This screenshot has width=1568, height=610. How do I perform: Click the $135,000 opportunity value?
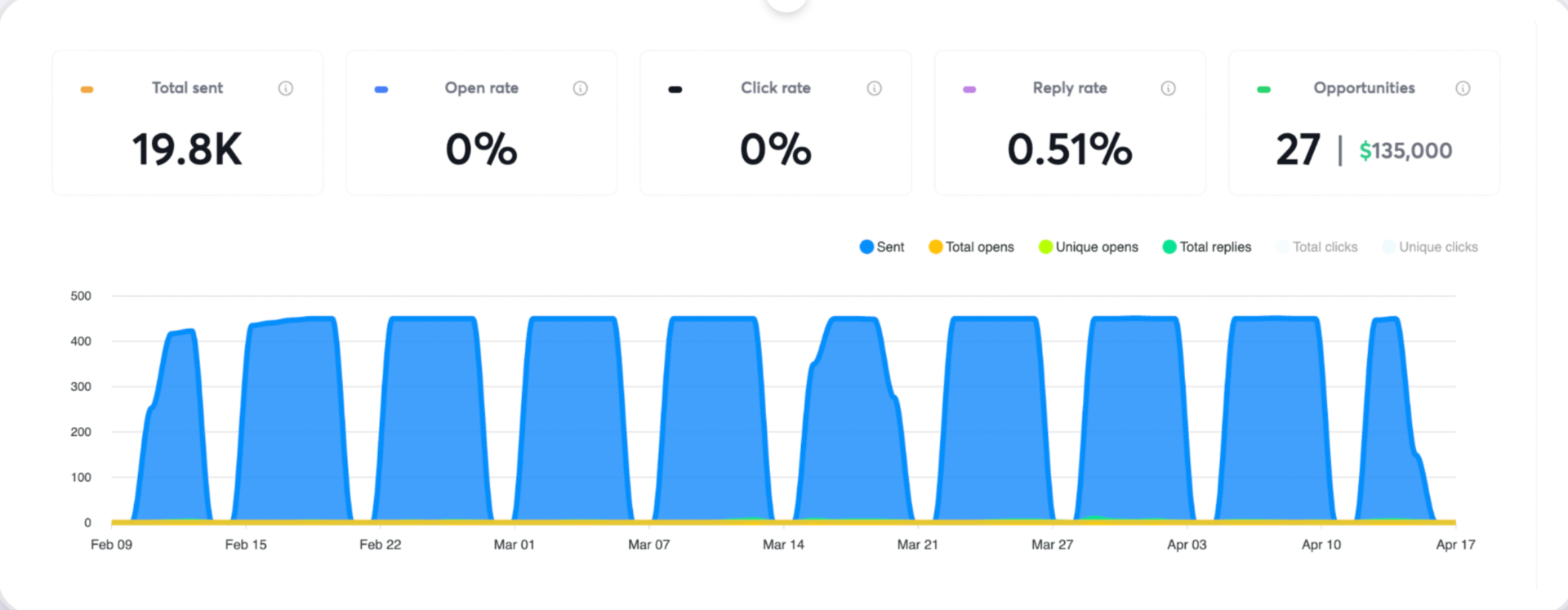(1405, 151)
